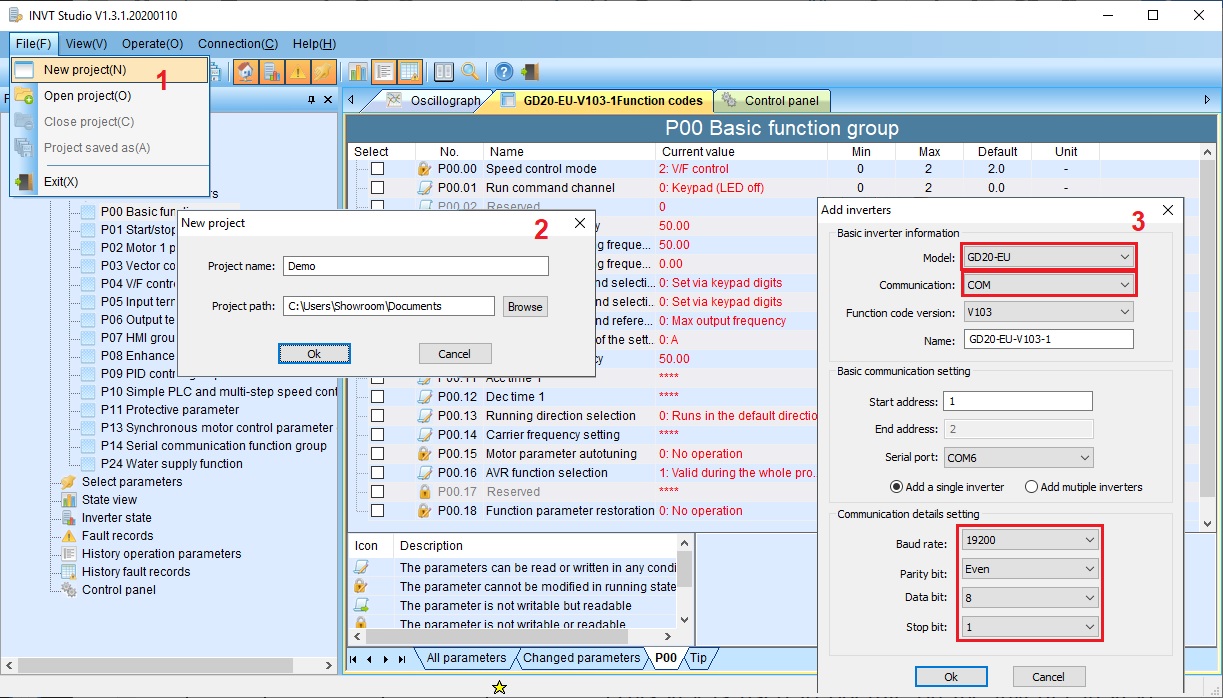This screenshot has width=1223, height=698.
Task: Click the inverter data chart toolbar icon
Action: (271, 72)
